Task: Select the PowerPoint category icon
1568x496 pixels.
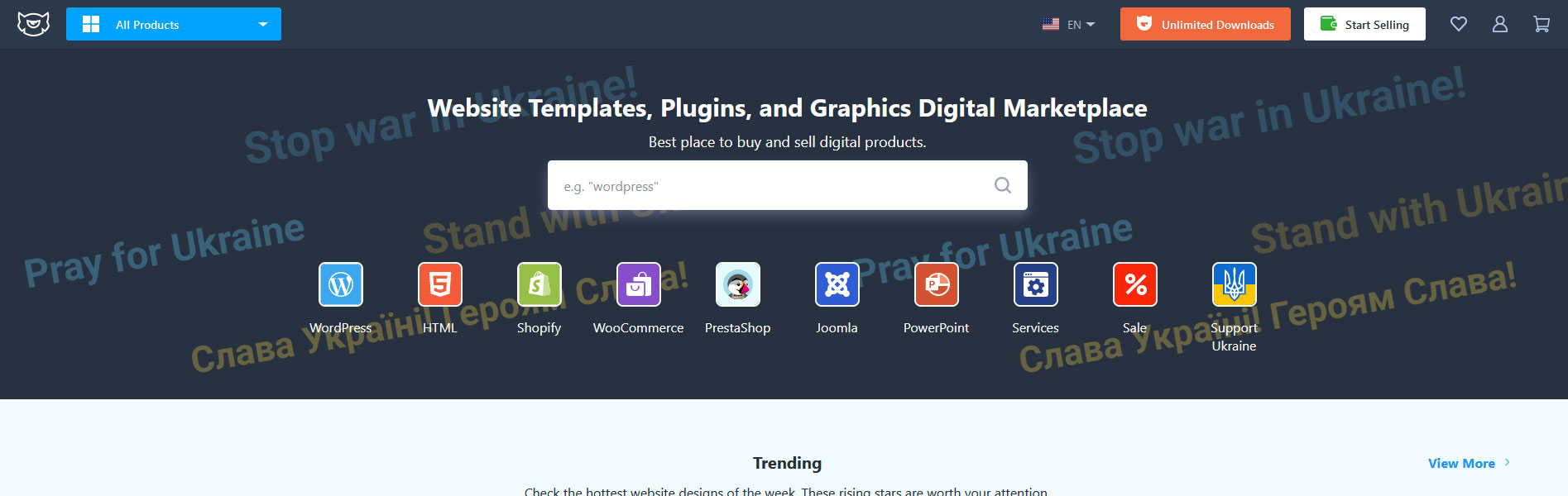Action: [937, 284]
